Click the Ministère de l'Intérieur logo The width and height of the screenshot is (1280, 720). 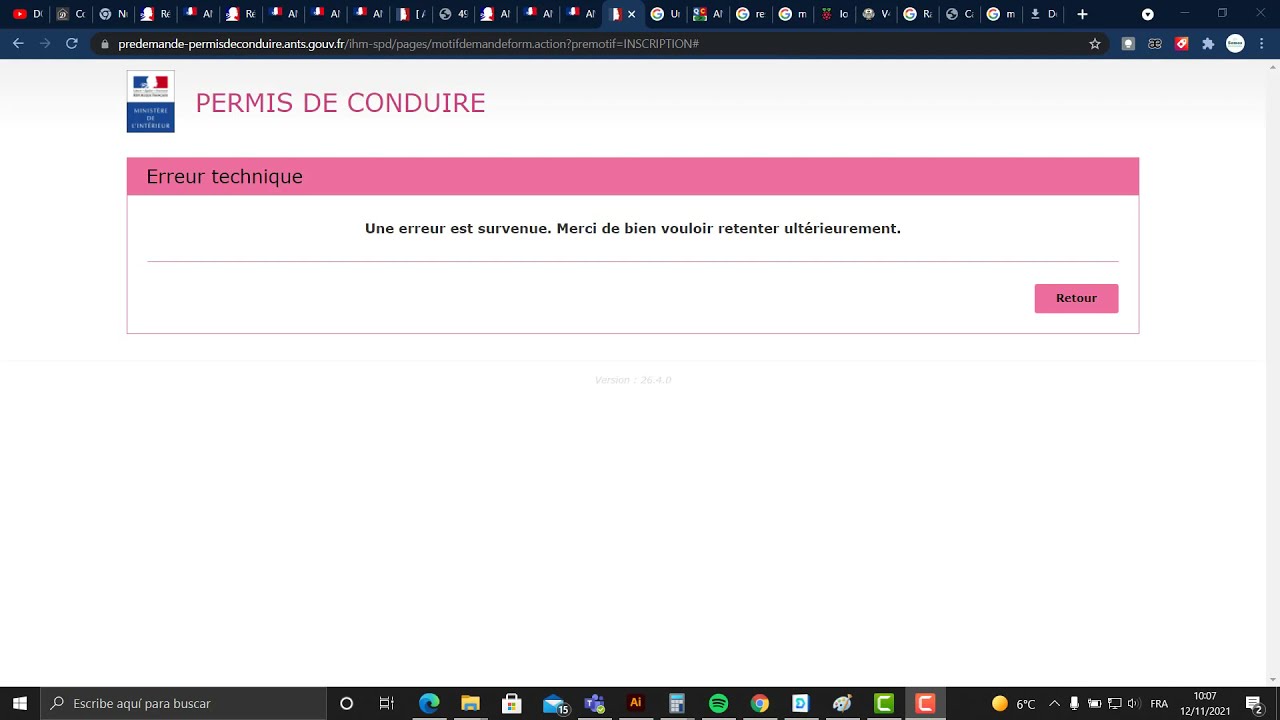point(151,101)
